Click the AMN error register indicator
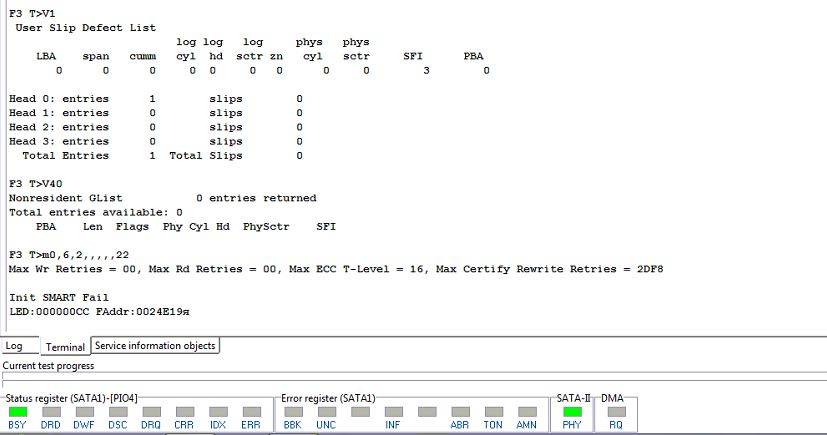The width and height of the screenshot is (827, 435). (527, 412)
